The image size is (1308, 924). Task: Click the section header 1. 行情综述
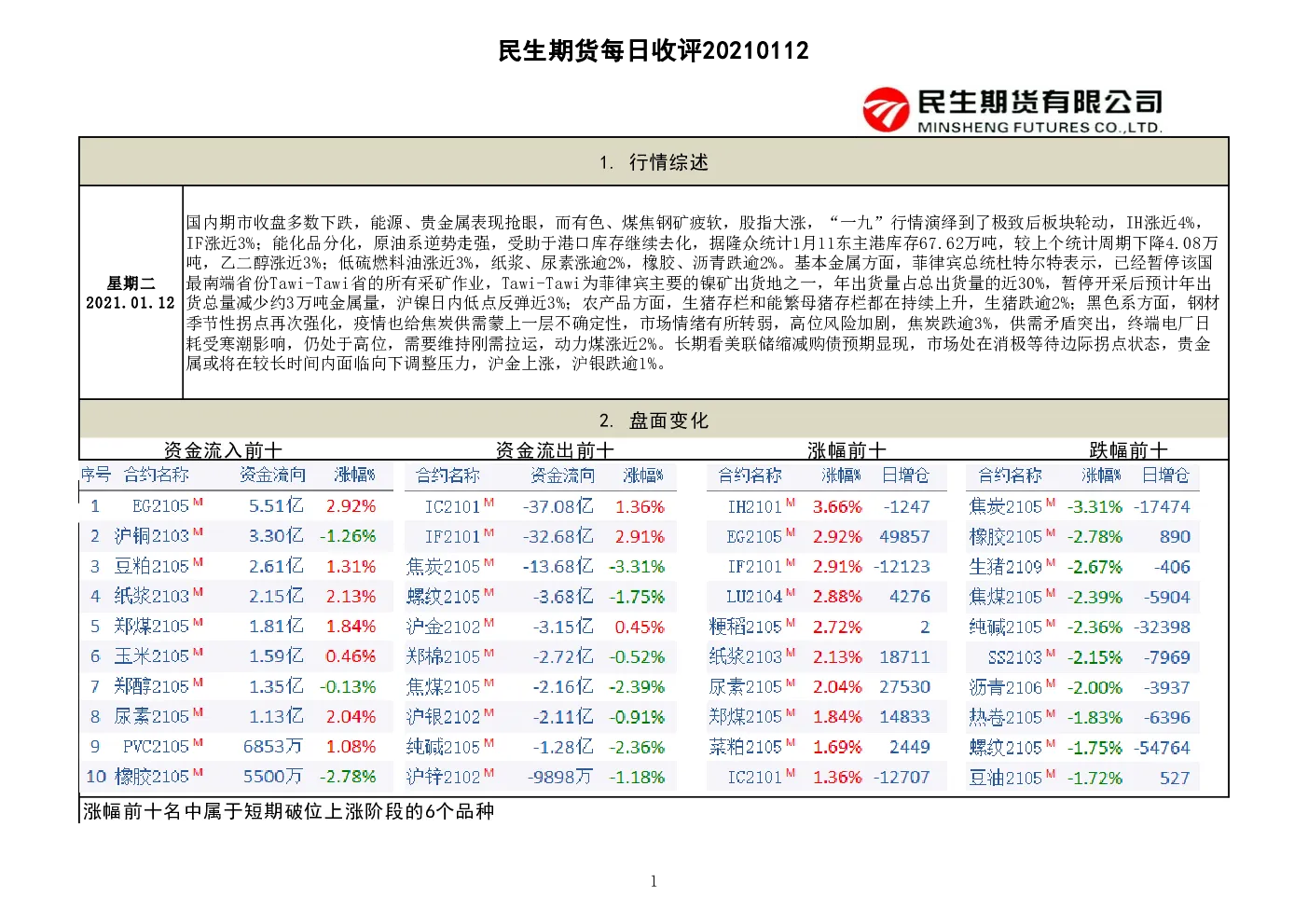pos(654,162)
